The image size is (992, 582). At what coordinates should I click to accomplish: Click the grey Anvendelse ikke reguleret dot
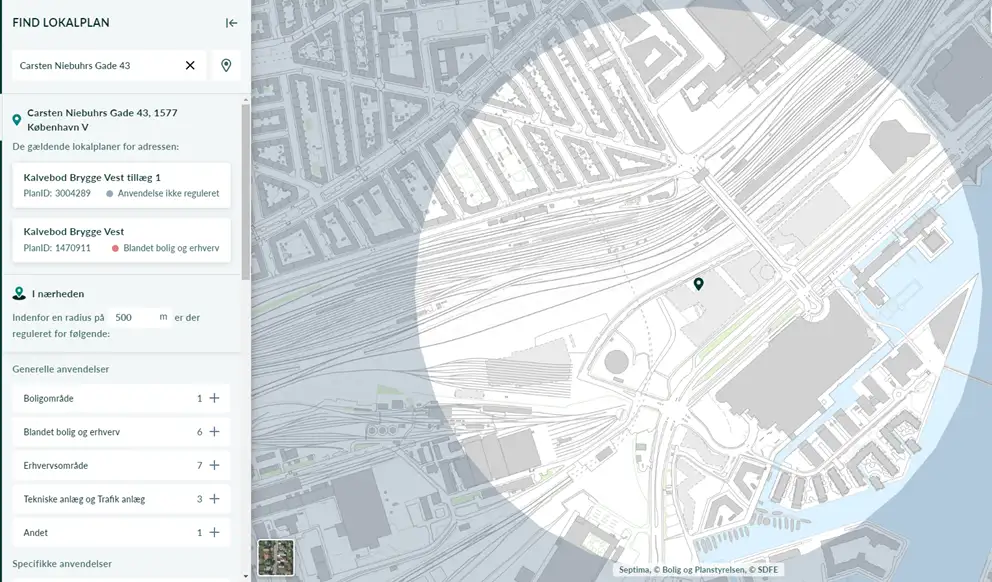110,194
